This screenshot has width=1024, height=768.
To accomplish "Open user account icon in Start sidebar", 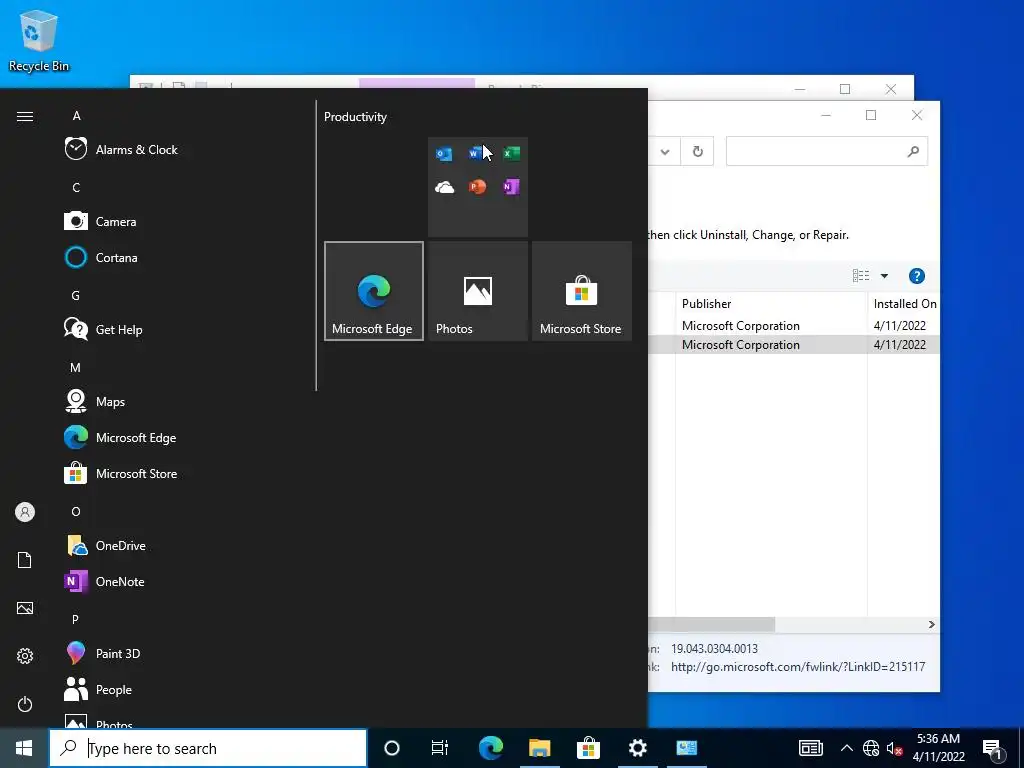I will click(25, 512).
